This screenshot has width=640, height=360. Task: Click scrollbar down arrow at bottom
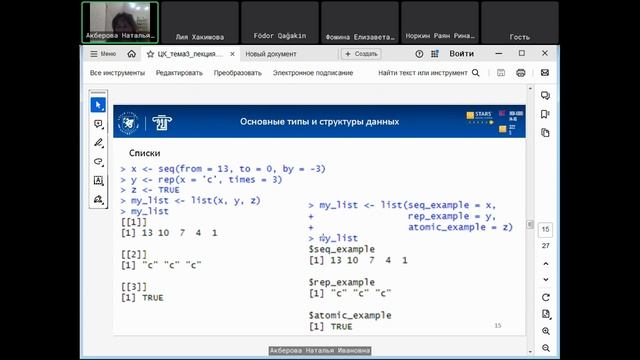click(x=530, y=351)
